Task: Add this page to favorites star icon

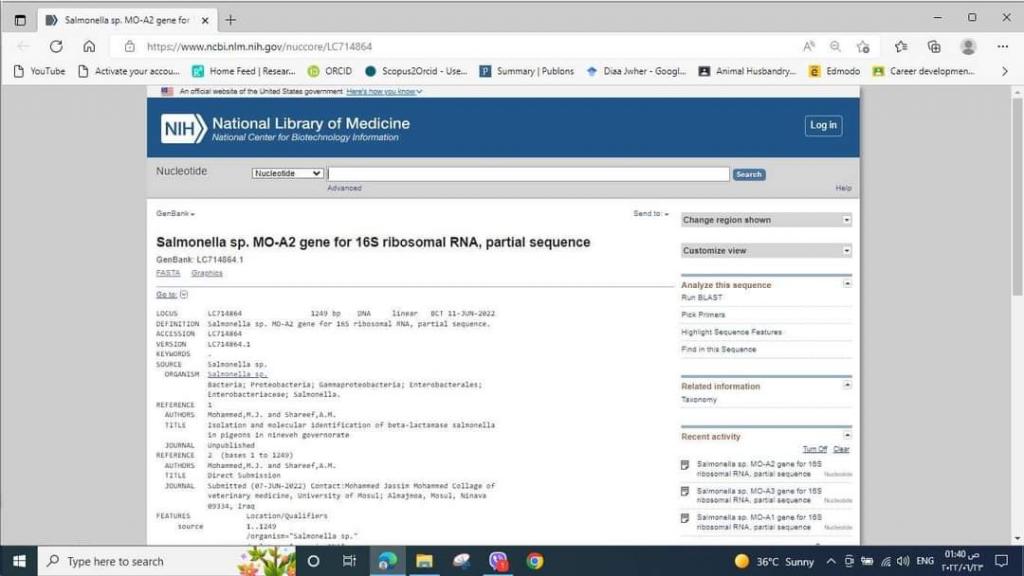Action: (x=863, y=46)
